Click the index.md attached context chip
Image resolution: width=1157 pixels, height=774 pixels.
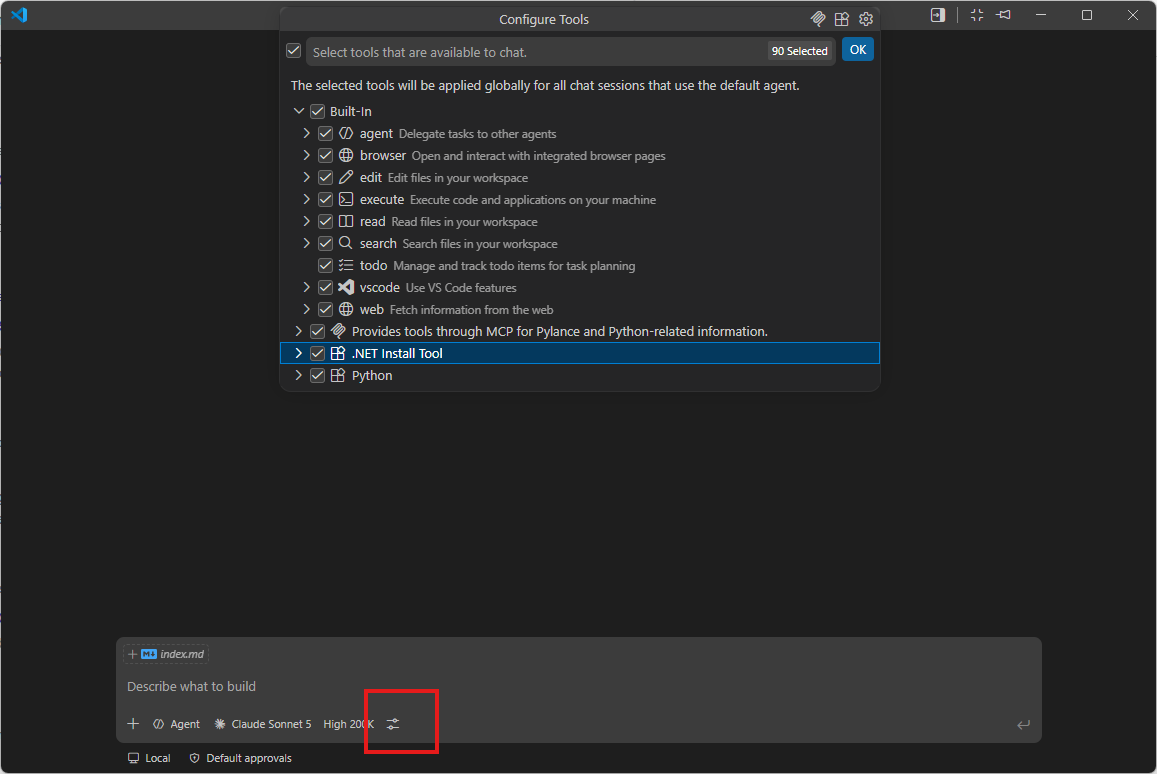pos(167,654)
